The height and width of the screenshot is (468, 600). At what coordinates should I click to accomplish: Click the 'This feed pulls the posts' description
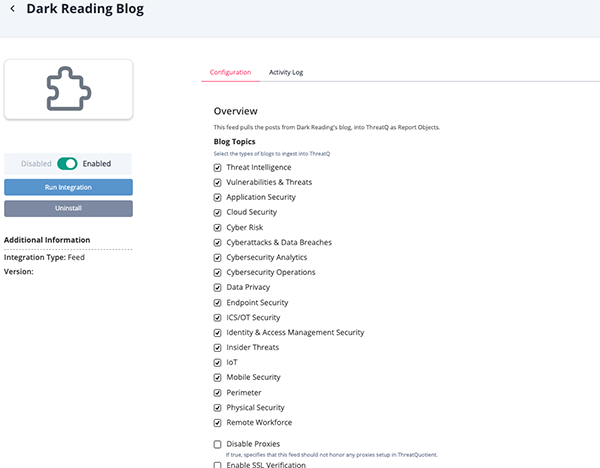click(x=326, y=127)
